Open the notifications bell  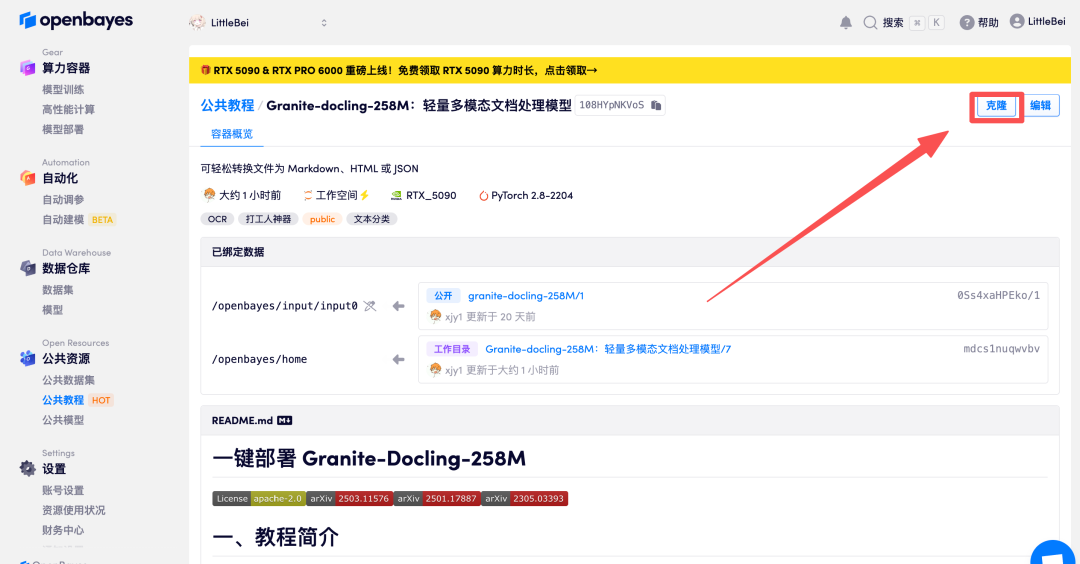tap(846, 23)
